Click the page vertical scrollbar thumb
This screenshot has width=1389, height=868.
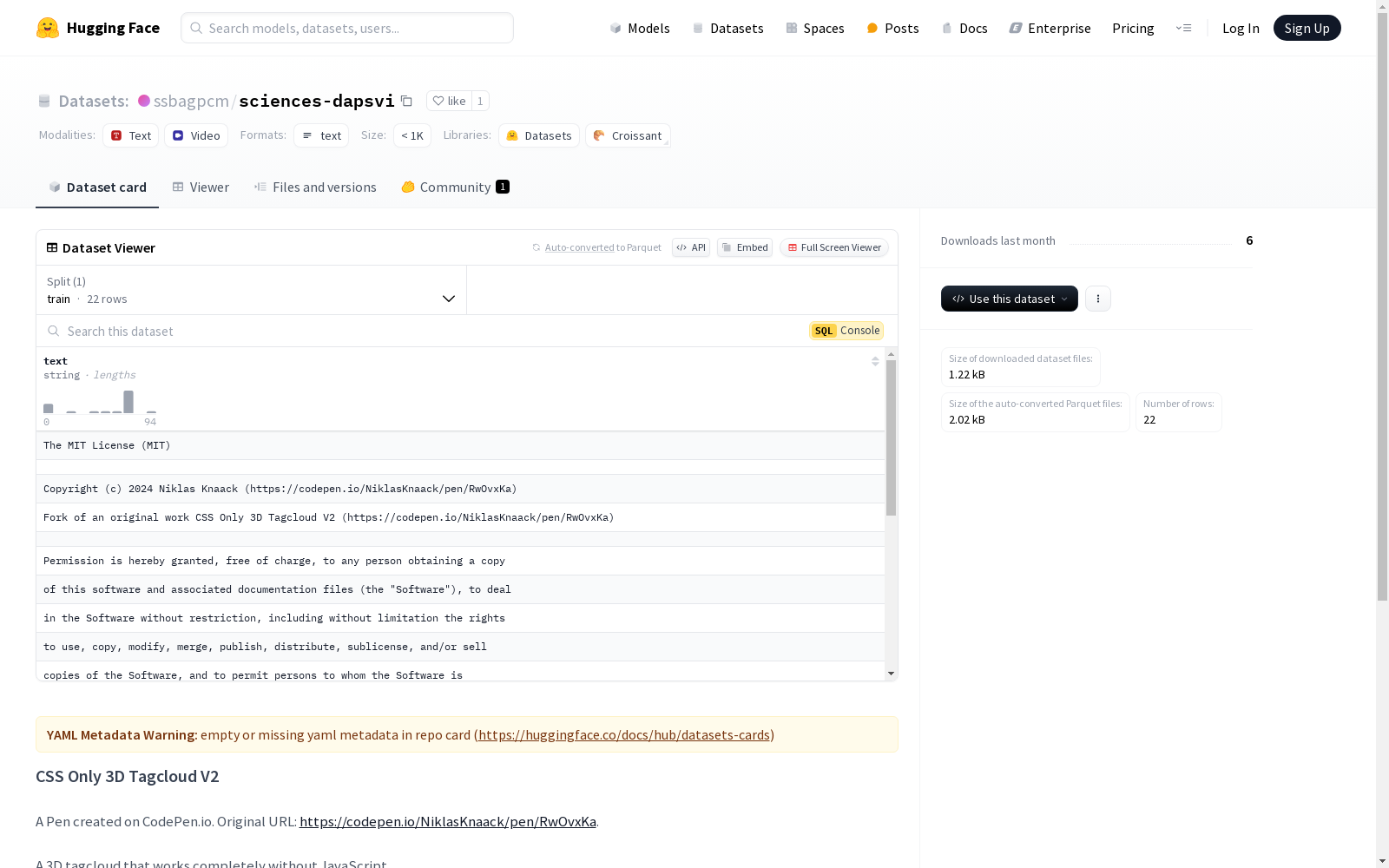pos(1382,306)
